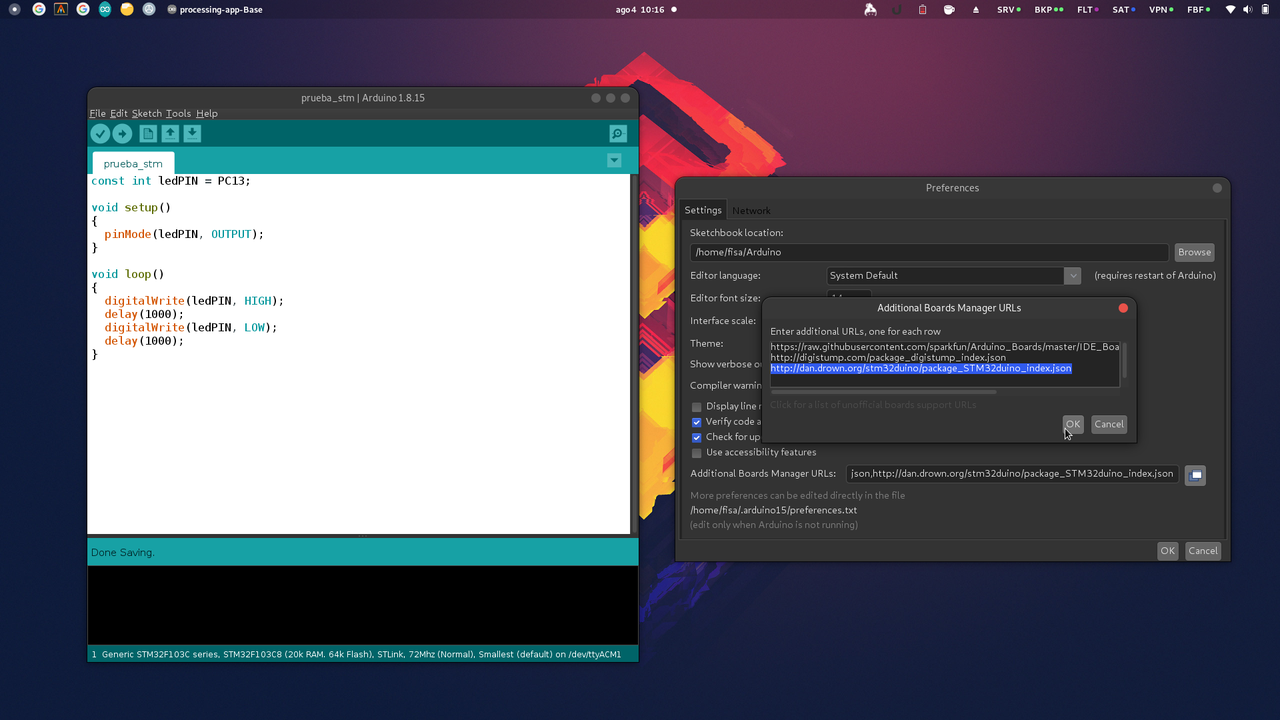The width and height of the screenshot is (1280, 720).
Task: Click OK at bottom of Preferences window
Action: pyautogui.click(x=1167, y=551)
